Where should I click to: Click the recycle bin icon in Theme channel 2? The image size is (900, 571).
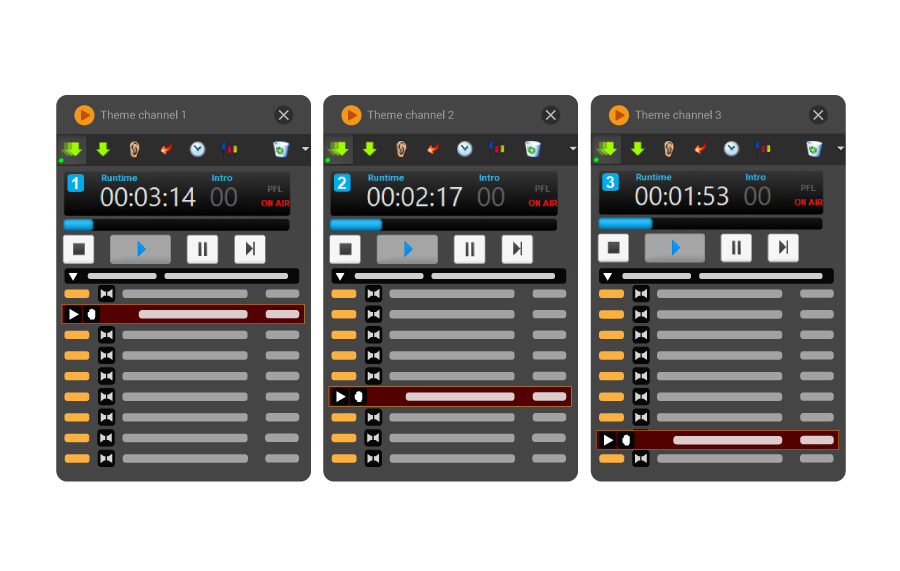pos(532,149)
